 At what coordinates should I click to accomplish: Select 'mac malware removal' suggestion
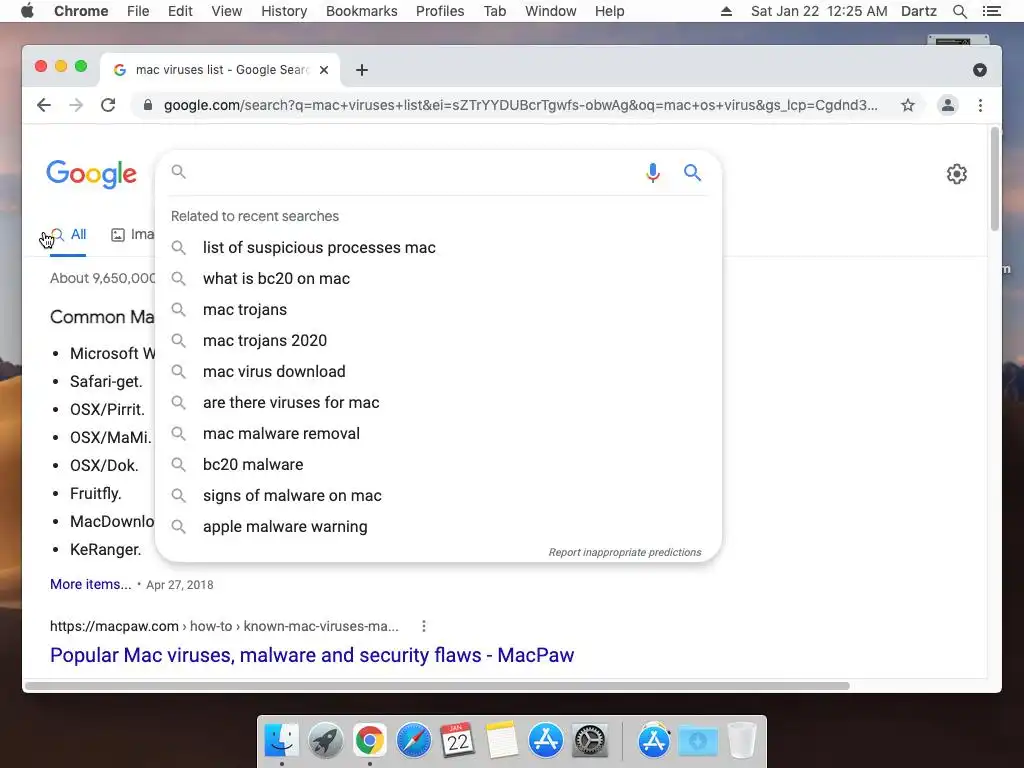click(x=438, y=434)
